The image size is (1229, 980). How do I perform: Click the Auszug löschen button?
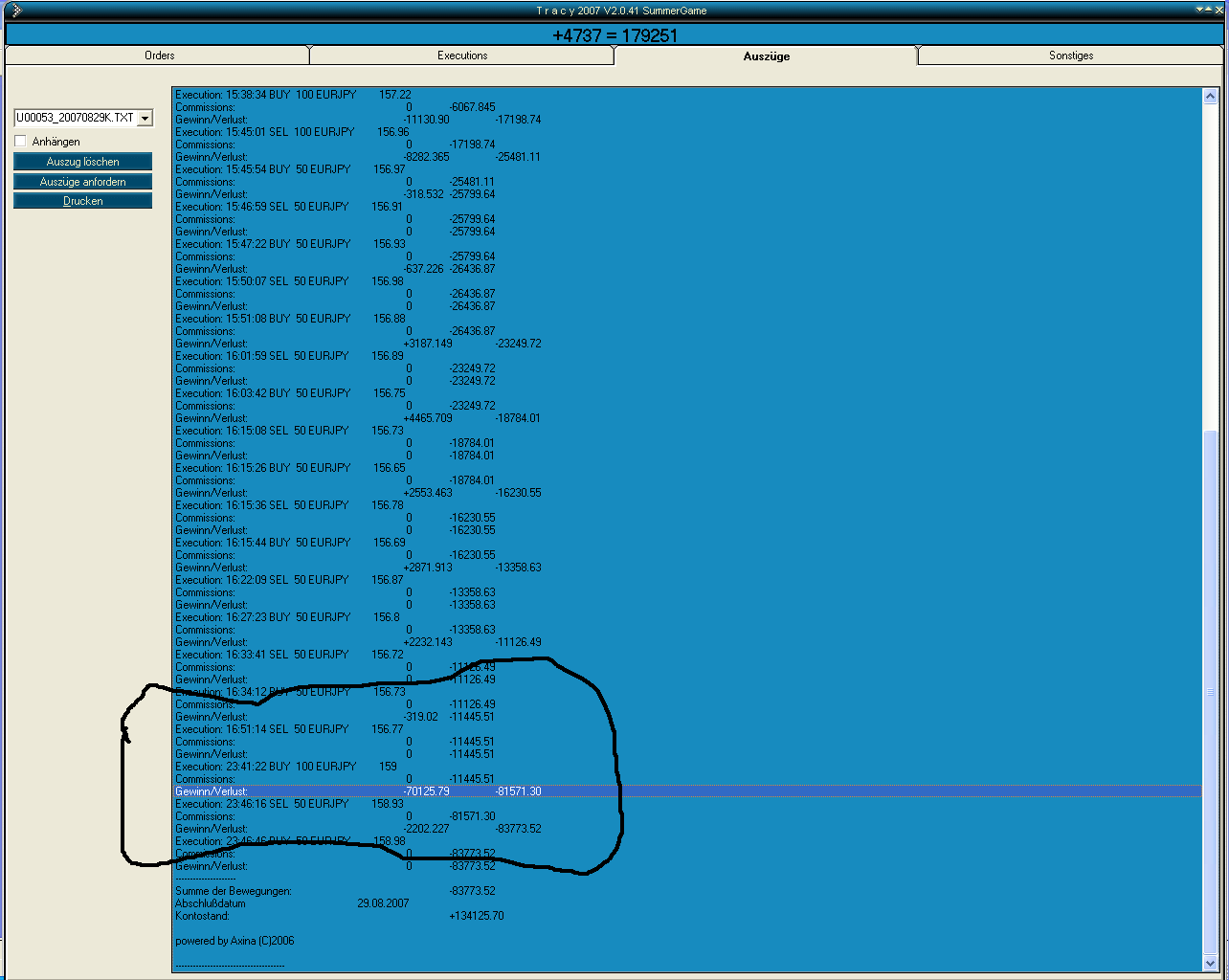click(x=83, y=162)
